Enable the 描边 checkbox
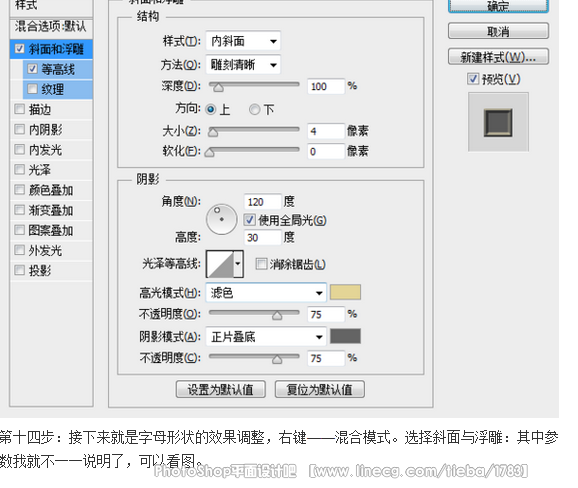 pyautogui.click(x=19, y=109)
